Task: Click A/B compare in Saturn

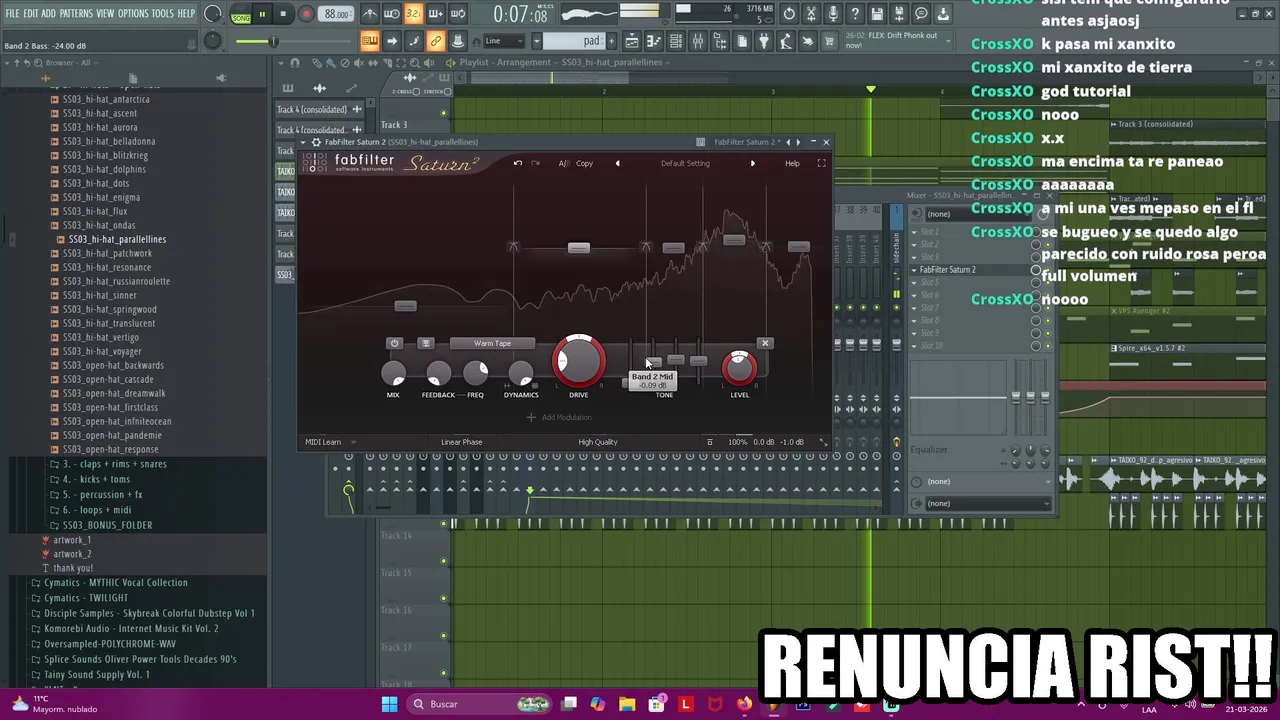Action: coord(563,163)
